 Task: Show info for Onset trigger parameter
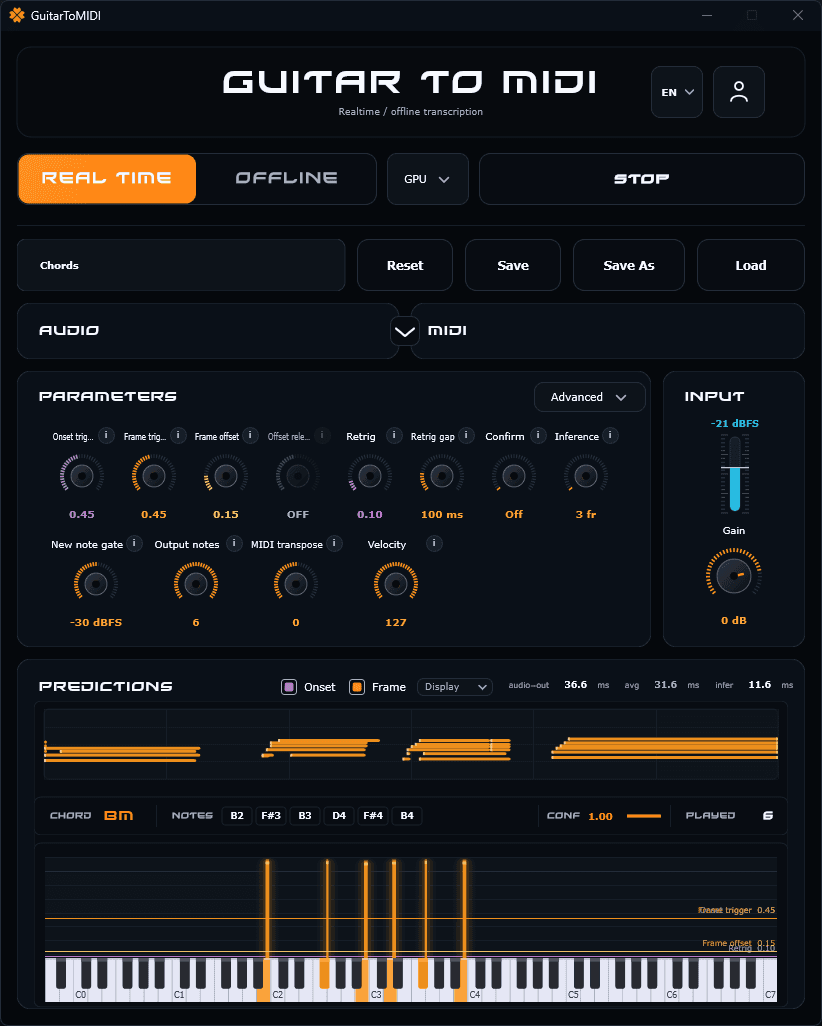click(x=106, y=435)
